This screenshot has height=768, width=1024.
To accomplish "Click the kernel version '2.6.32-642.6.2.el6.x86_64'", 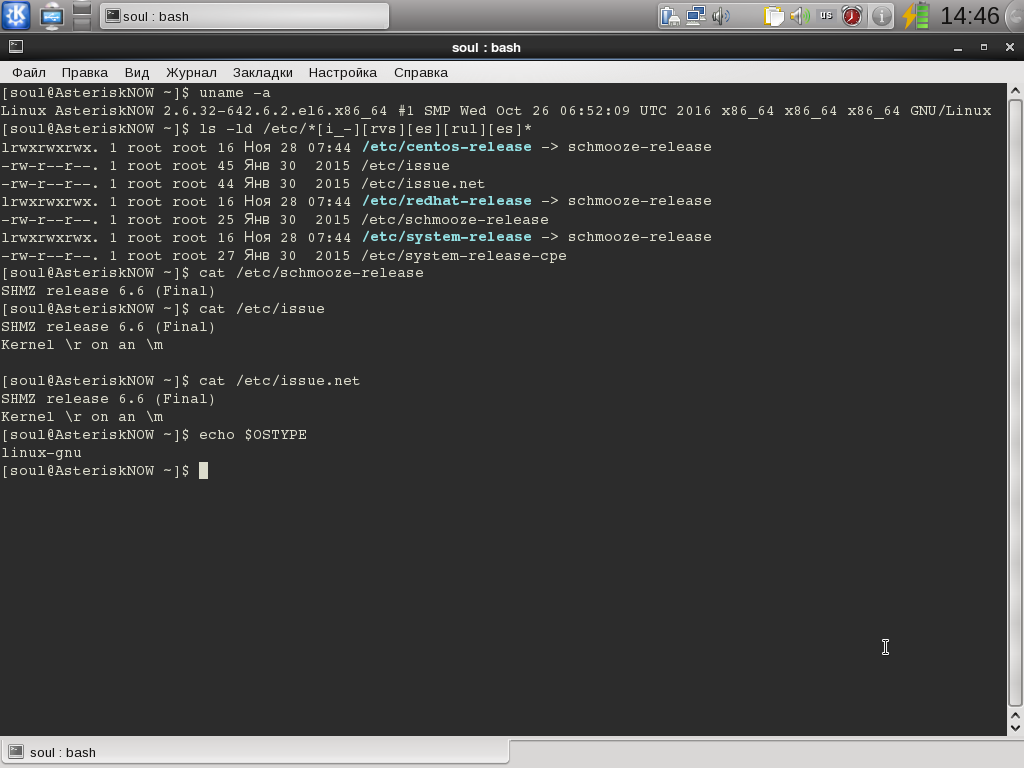I will click(x=275, y=111).
